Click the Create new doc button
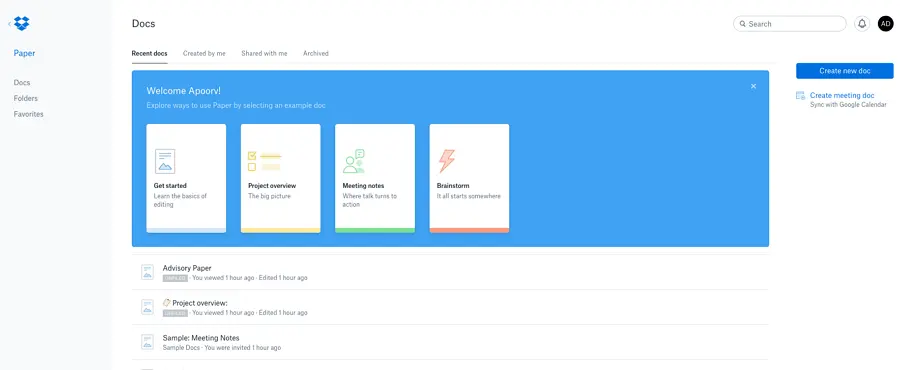Viewport: 900px width, 370px height. (x=844, y=71)
